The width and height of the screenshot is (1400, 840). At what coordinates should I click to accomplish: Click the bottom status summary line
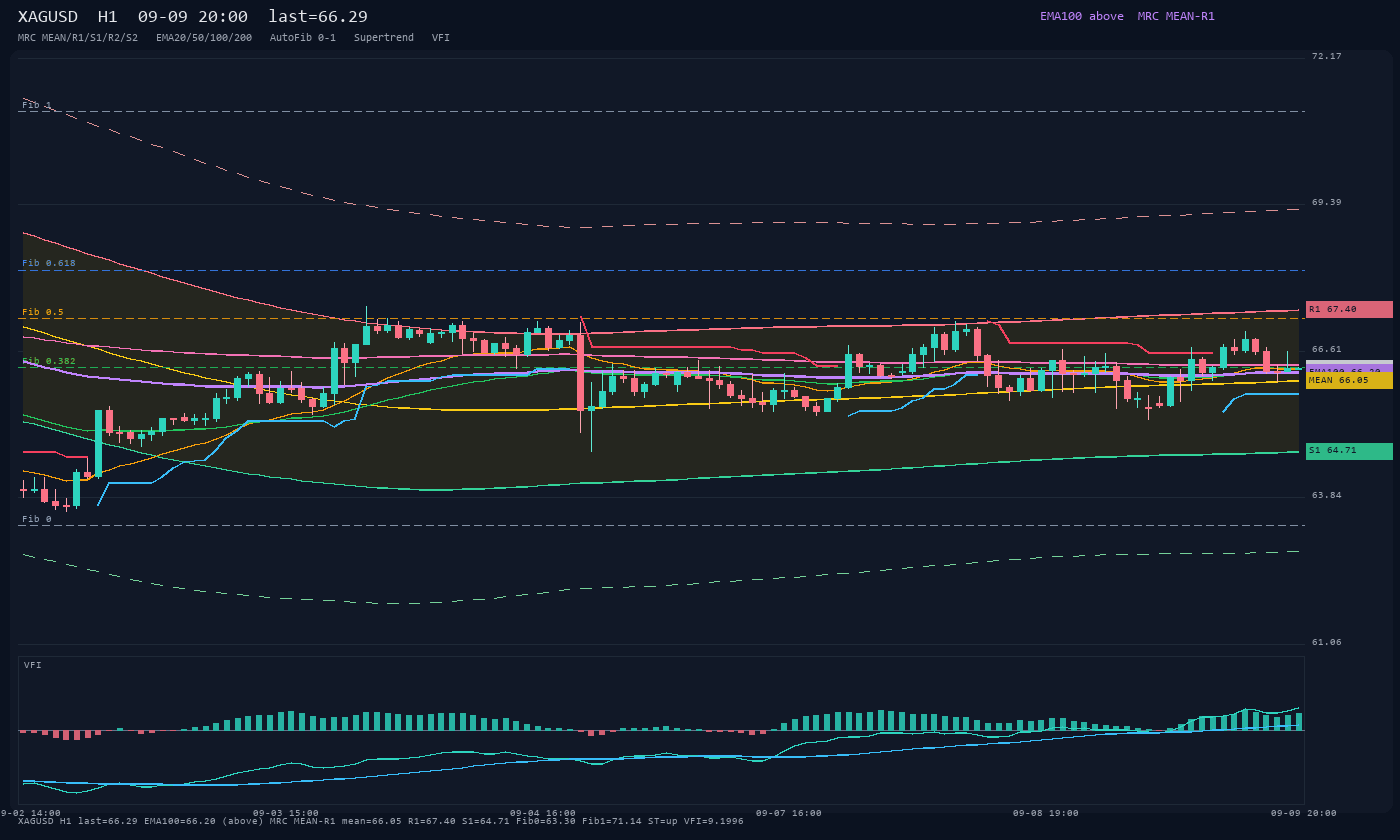[381, 822]
